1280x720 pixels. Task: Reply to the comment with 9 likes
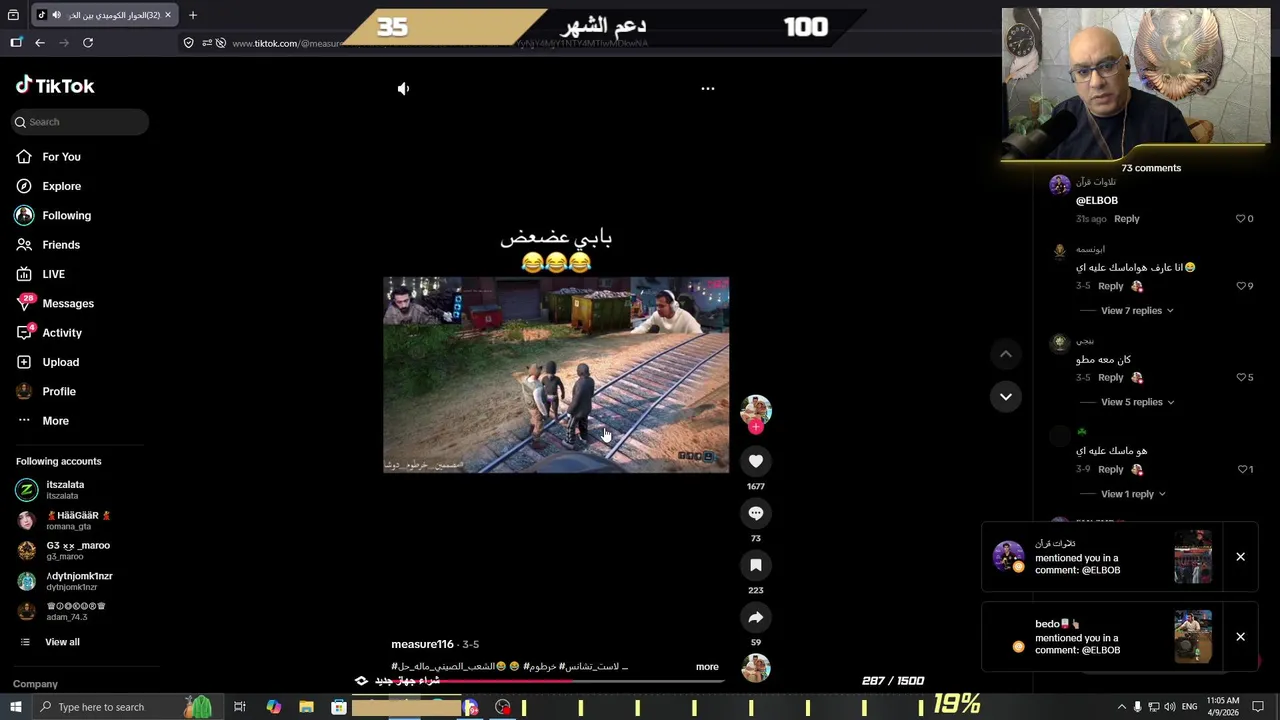click(x=1110, y=286)
